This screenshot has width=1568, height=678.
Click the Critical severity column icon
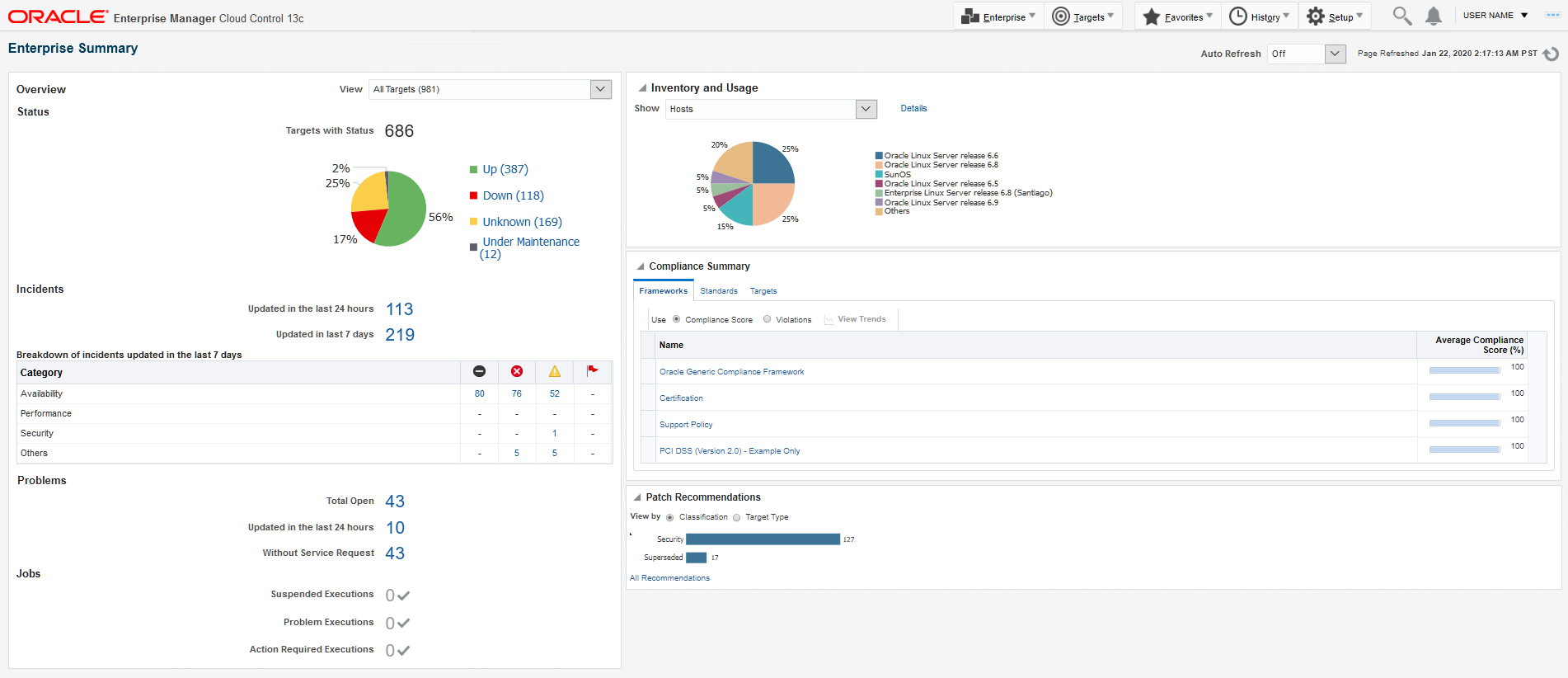coord(517,371)
